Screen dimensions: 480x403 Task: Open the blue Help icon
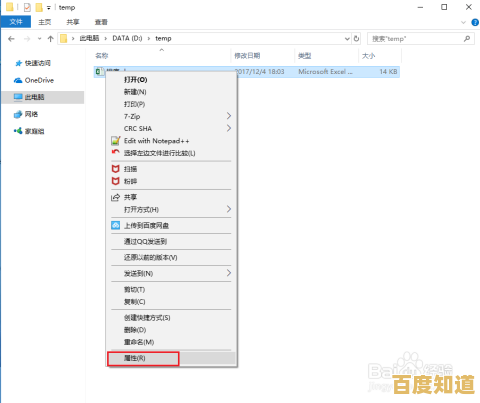click(x=475, y=22)
